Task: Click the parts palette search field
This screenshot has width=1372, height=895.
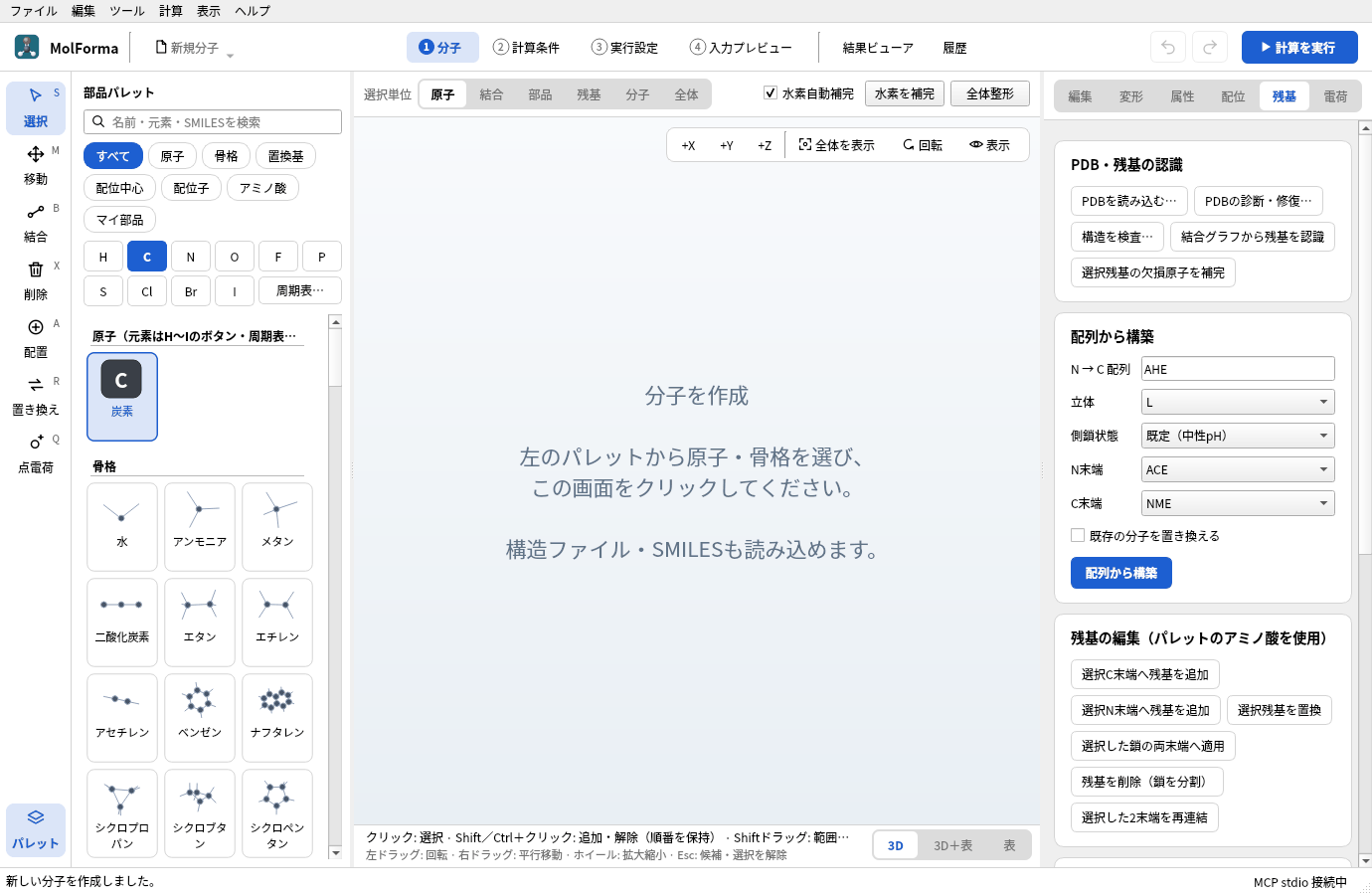Action: coord(213,121)
